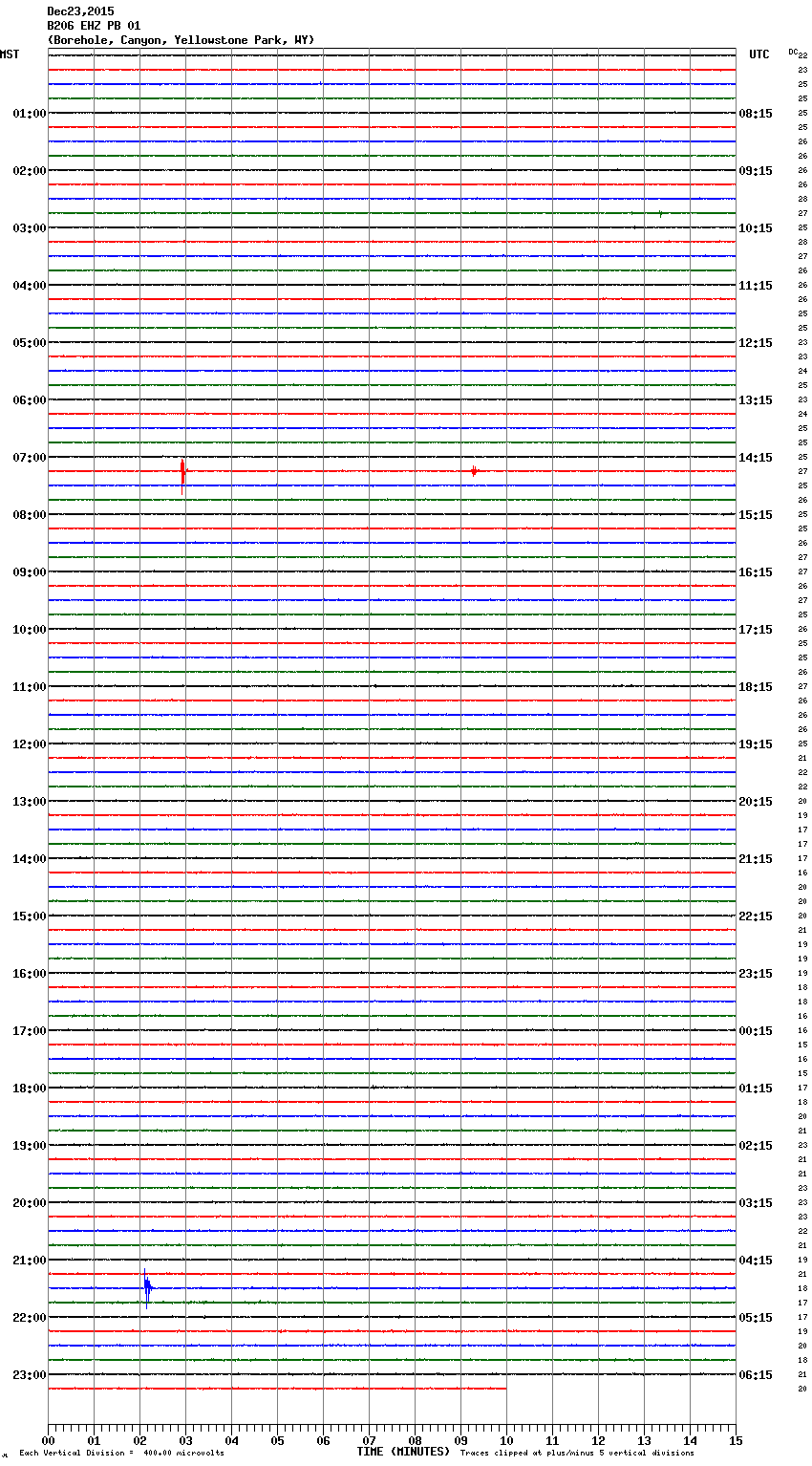
Task: Select the 07:00 MST time label
Action: tap(29, 458)
